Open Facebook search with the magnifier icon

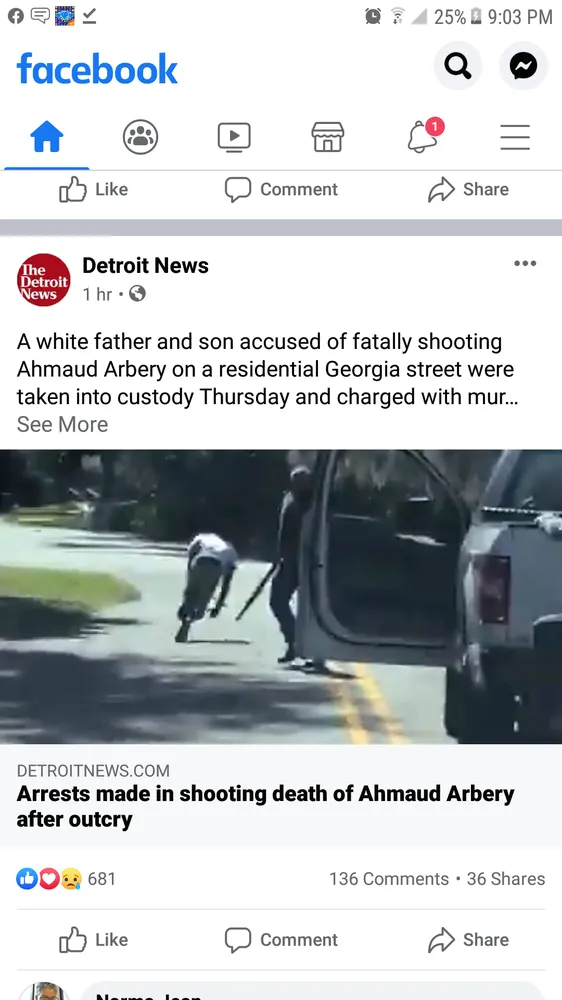click(x=457, y=66)
